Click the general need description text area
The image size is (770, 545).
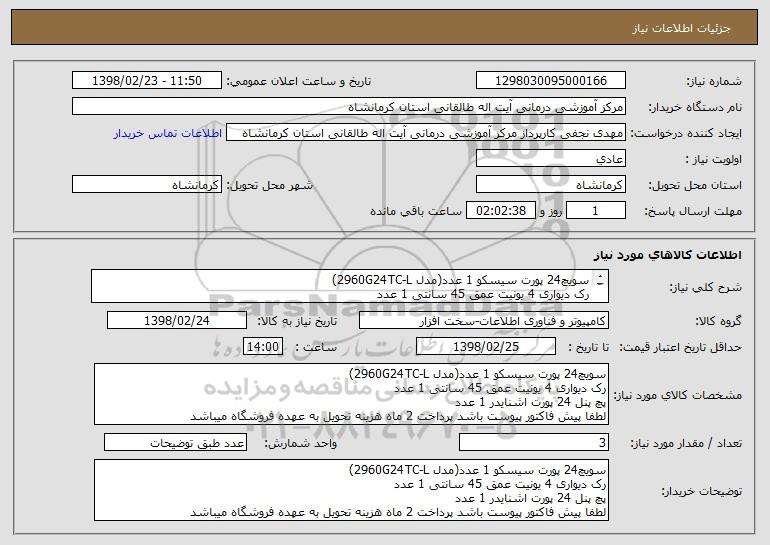350,286
